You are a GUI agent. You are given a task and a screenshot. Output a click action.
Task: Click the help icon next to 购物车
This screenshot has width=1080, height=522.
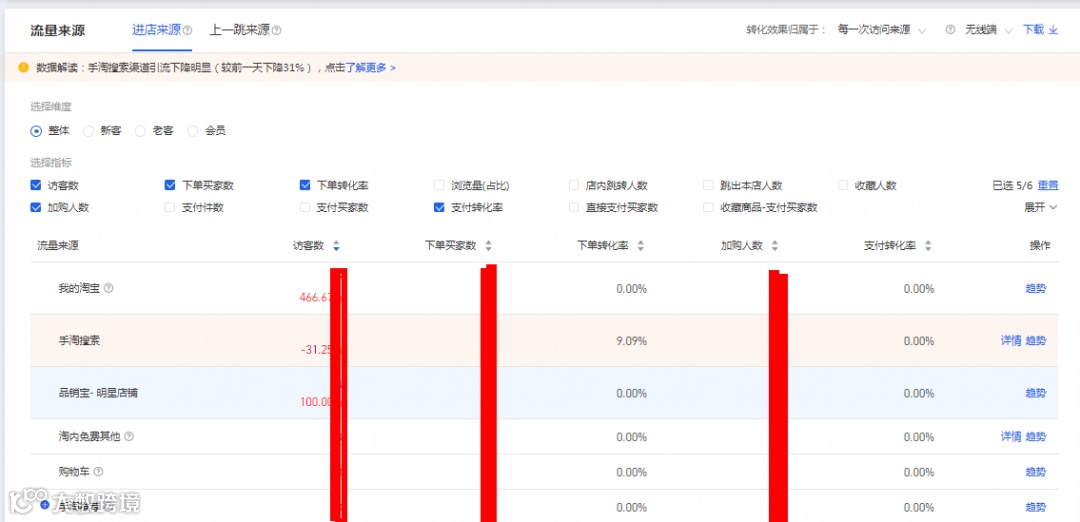(x=98, y=472)
